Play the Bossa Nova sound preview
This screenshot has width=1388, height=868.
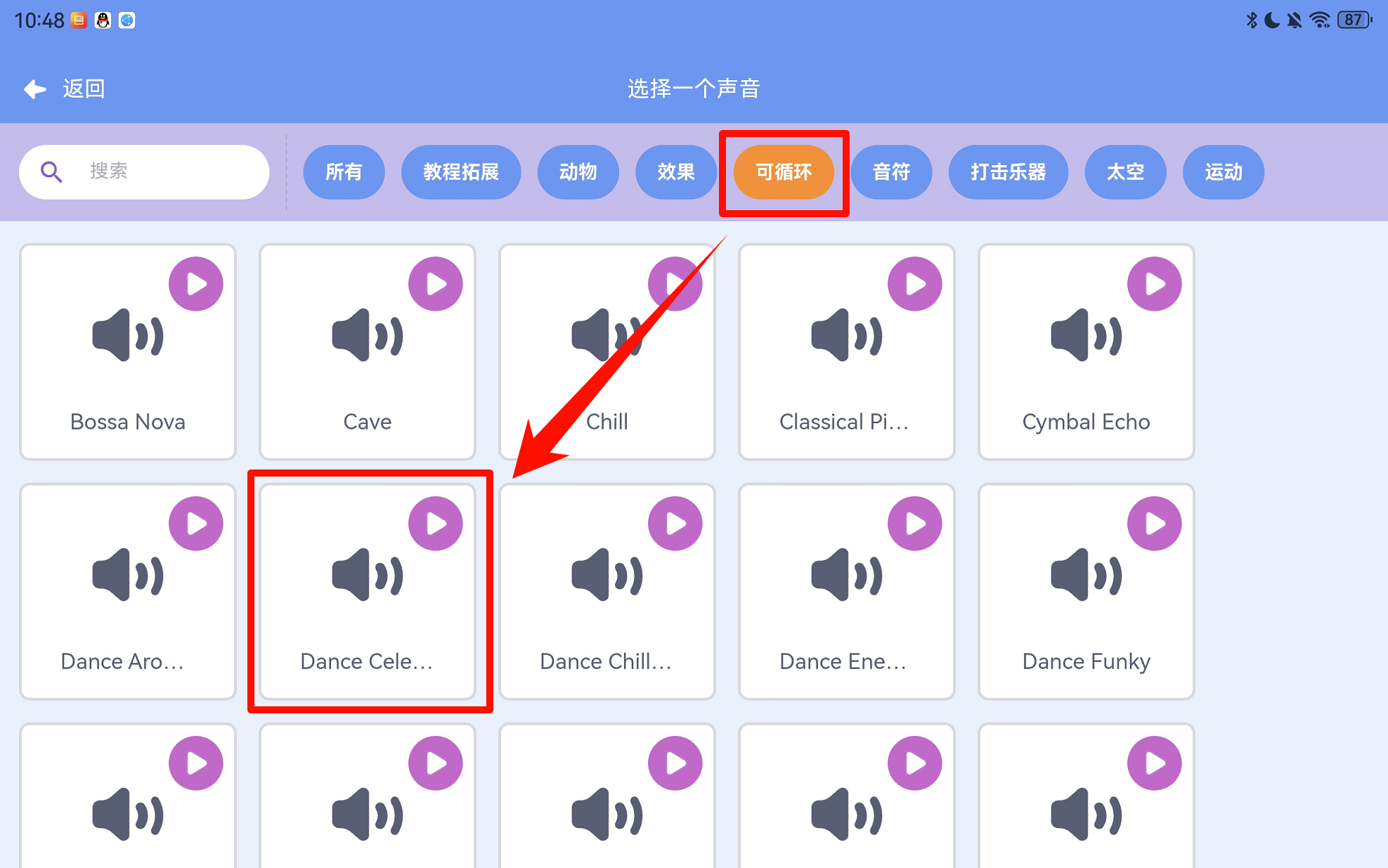click(196, 284)
